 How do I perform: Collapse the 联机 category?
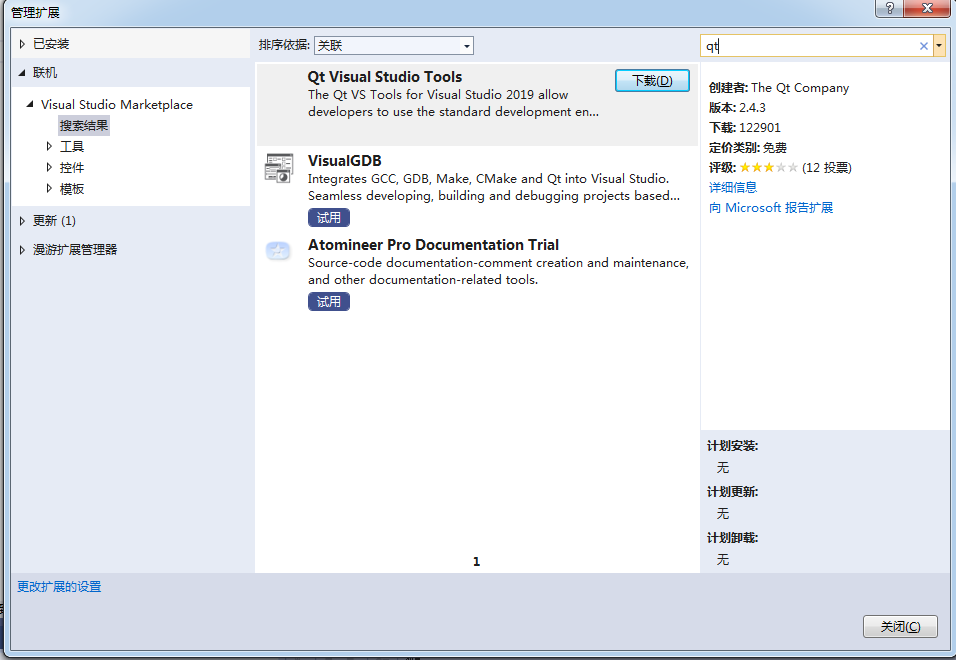(x=24, y=73)
